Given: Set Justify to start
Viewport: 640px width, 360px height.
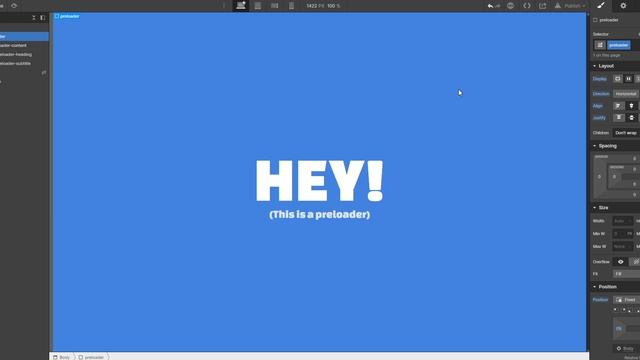Looking at the screenshot, I should coord(619,118).
